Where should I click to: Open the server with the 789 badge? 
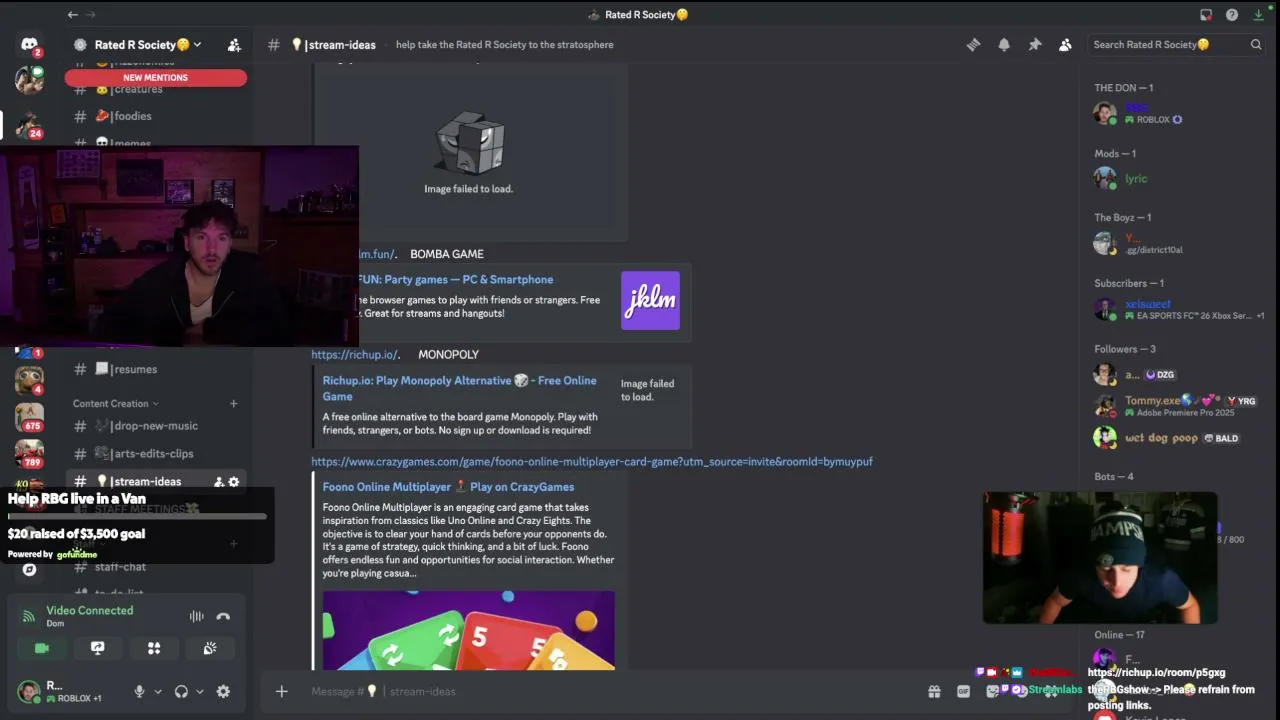pos(29,453)
